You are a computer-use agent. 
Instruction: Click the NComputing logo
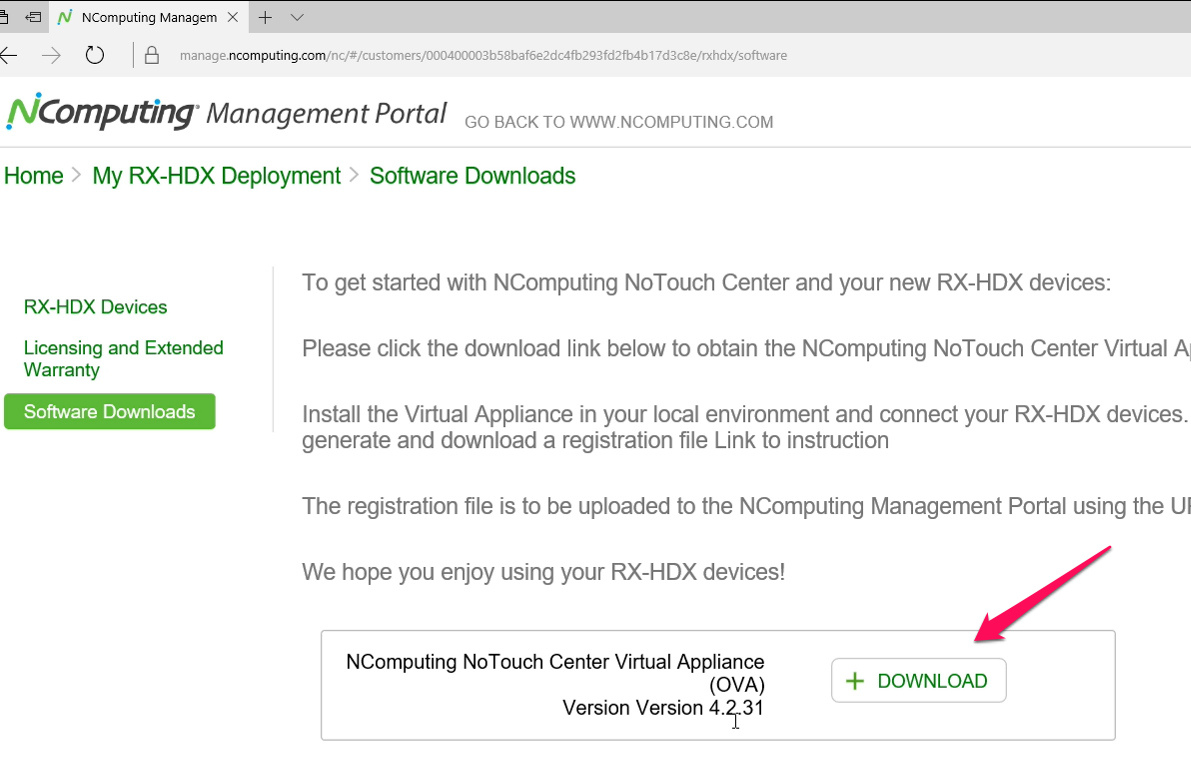coord(103,112)
